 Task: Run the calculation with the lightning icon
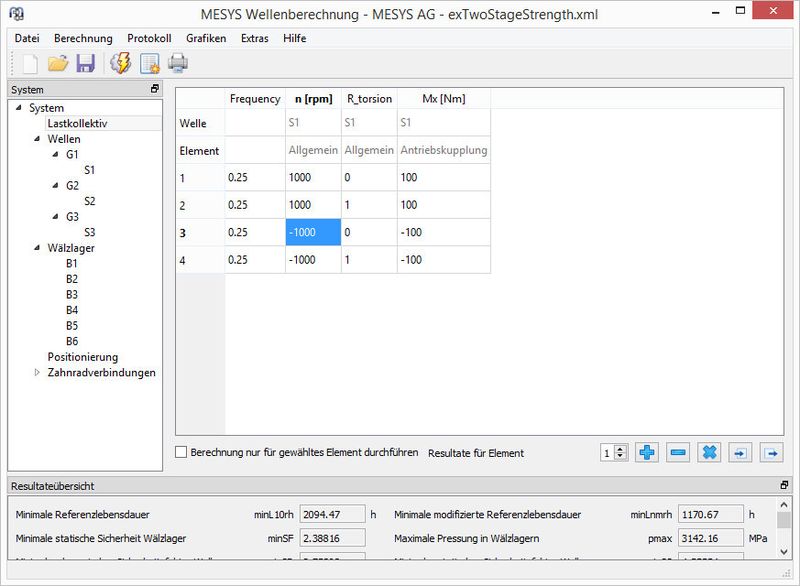coord(120,62)
